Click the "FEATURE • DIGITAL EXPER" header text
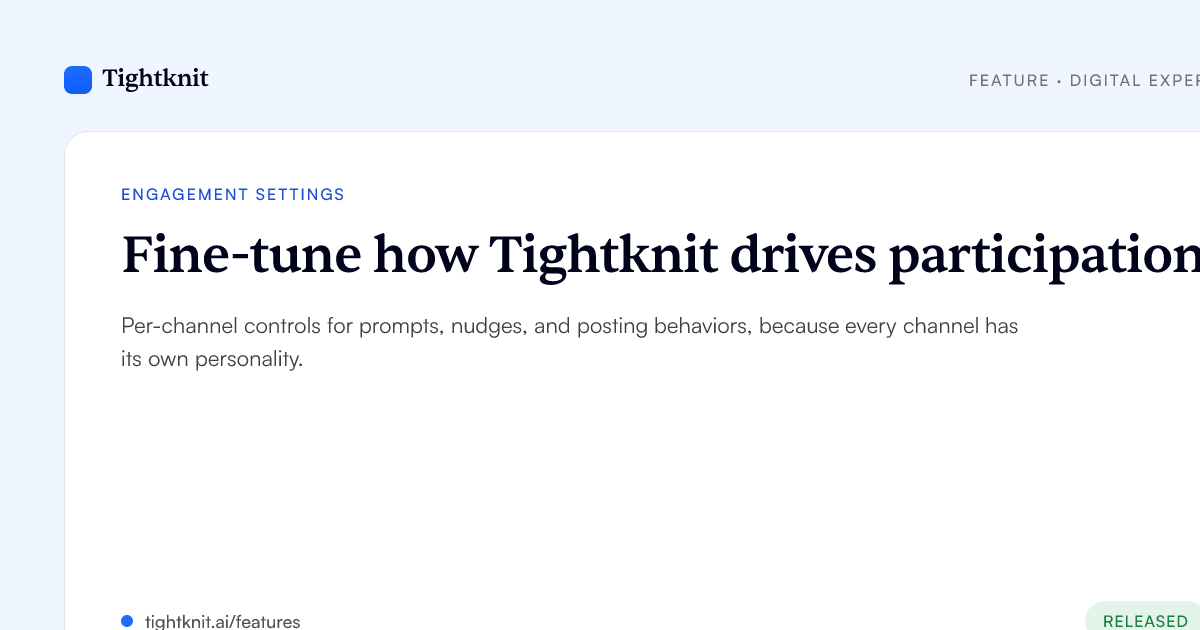The image size is (1200, 630). pos(1084,80)
